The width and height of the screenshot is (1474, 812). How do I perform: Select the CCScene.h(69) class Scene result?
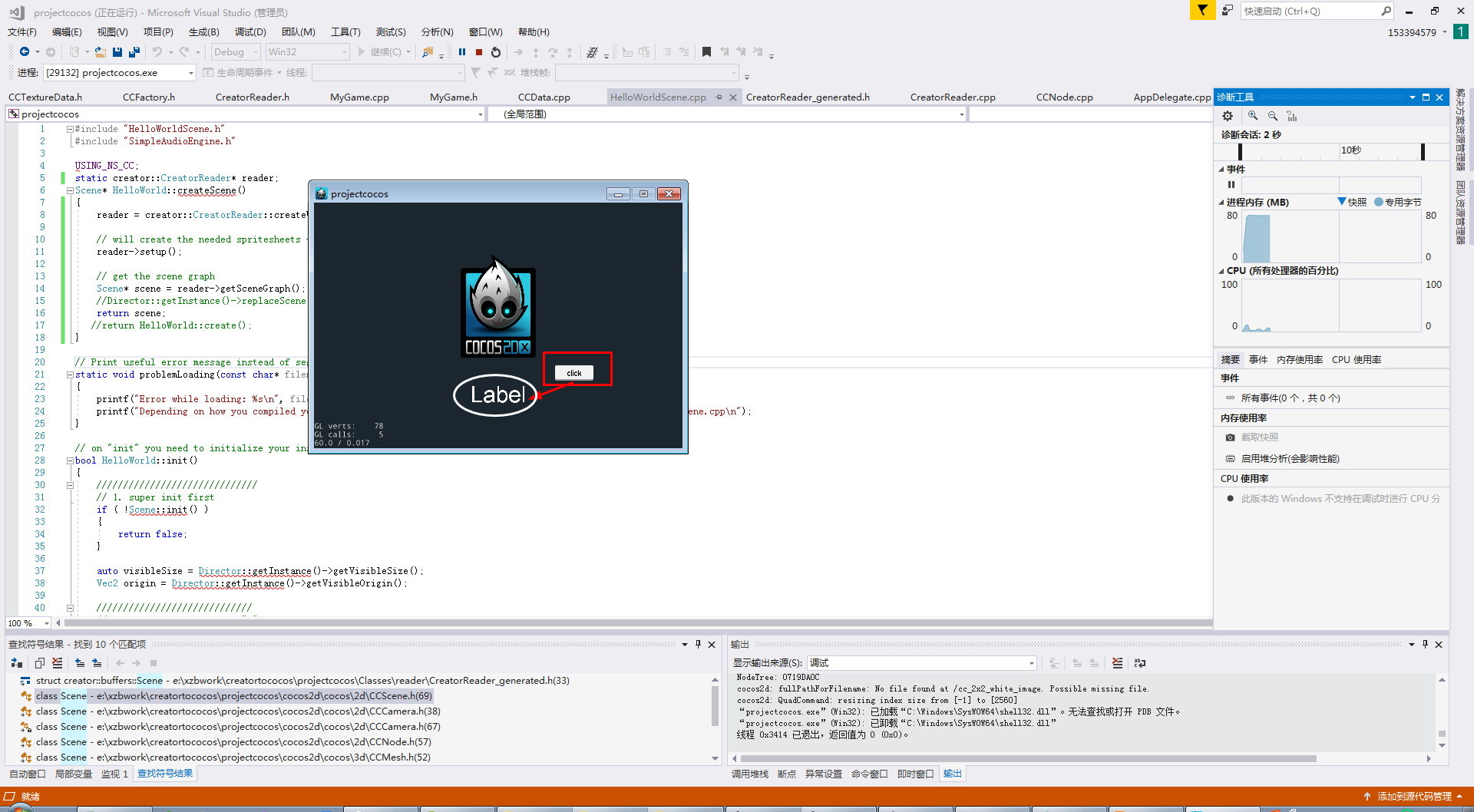coord(233,696)
